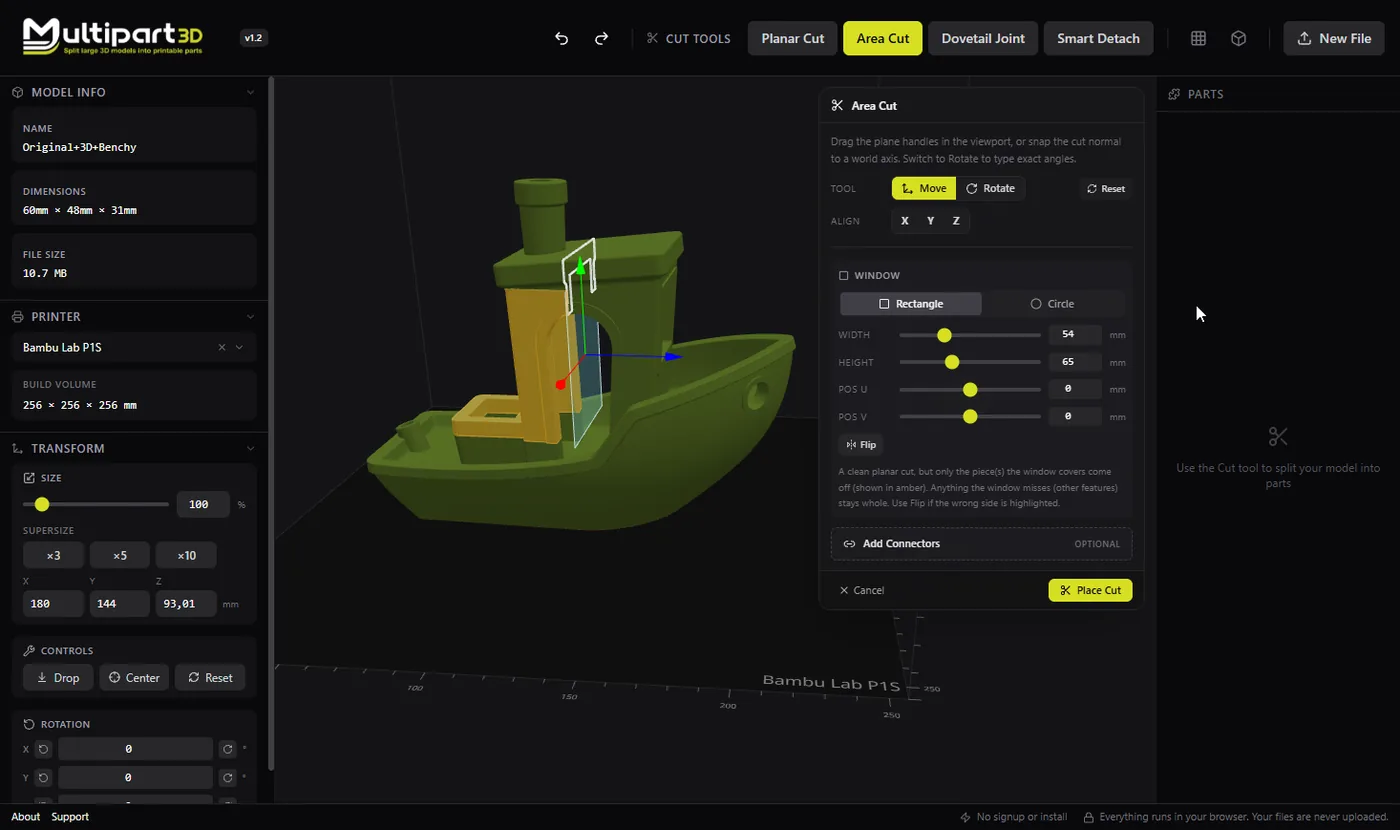Apply ×5 supersize
This screenshot has width=1400, height=830.
pos(120,555)
